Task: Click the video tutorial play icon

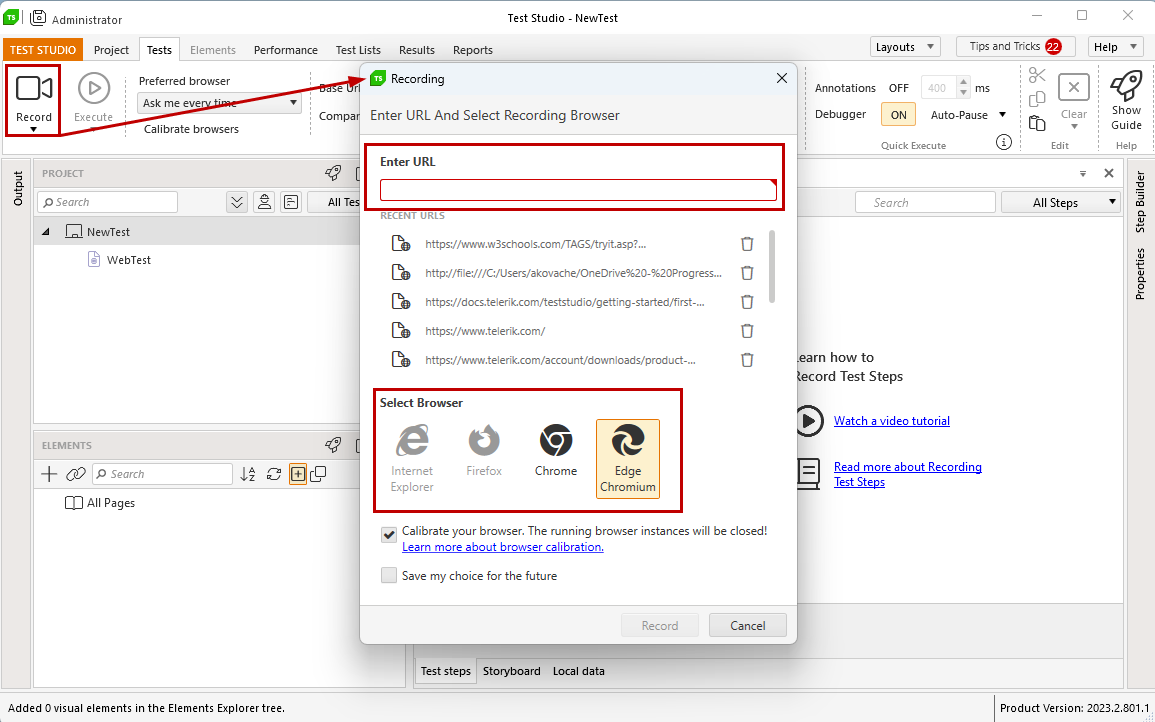Action: click(x=808, y=421)
